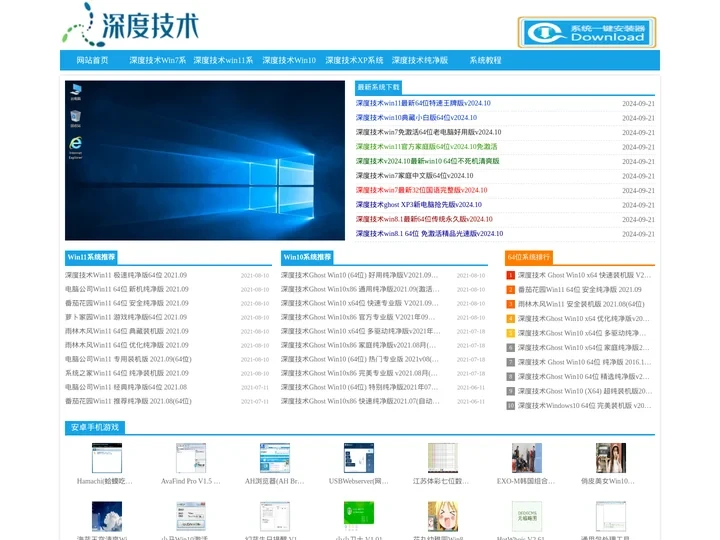Click the blonde anime girl thumbnail

point(443,516)
